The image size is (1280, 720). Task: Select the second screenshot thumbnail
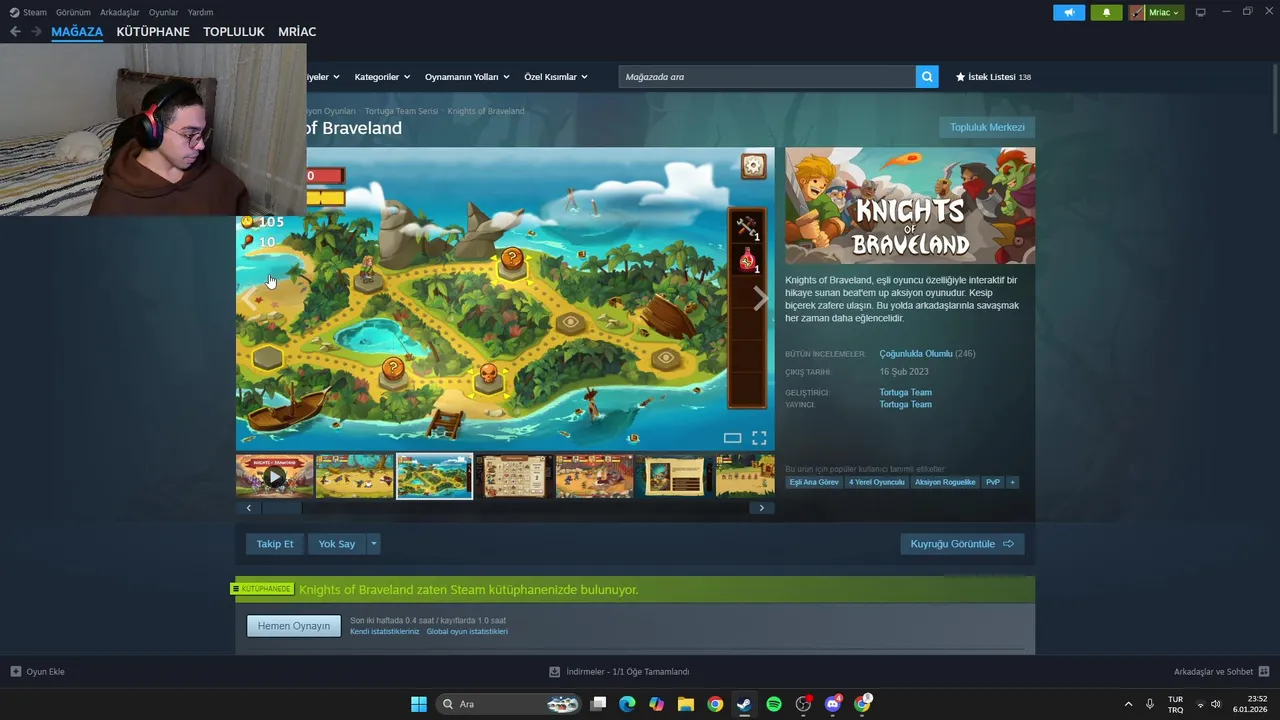354,476
